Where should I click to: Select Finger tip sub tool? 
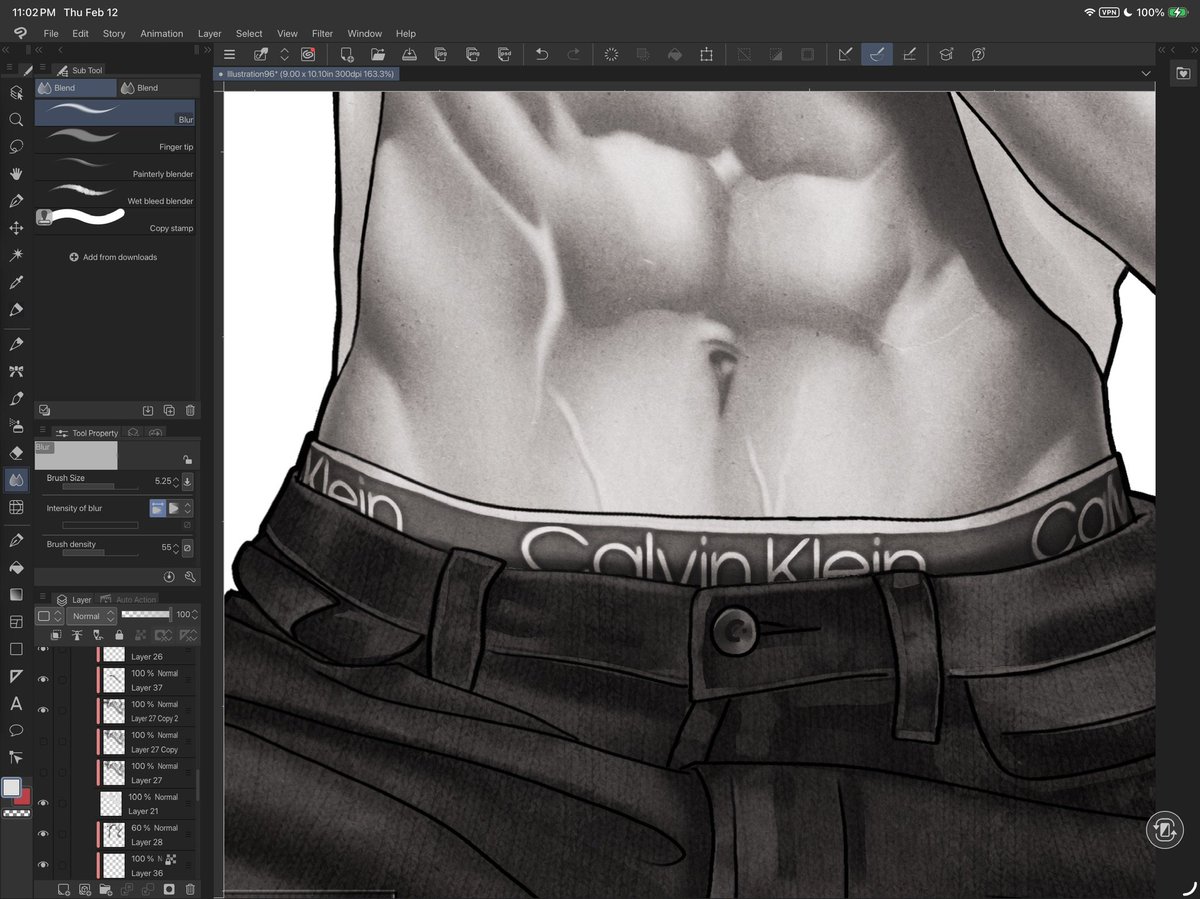tap(115, 142)
